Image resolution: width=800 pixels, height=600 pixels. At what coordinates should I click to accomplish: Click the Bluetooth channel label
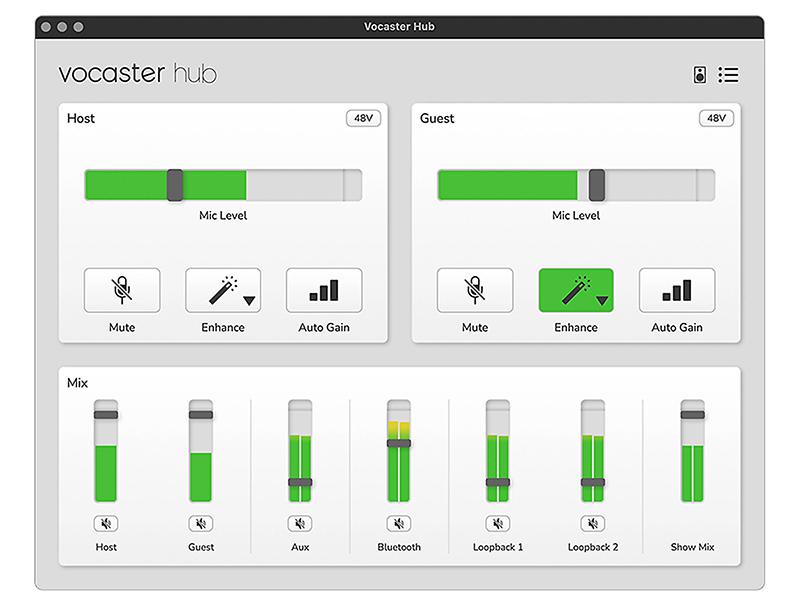(x=399, y=547)
